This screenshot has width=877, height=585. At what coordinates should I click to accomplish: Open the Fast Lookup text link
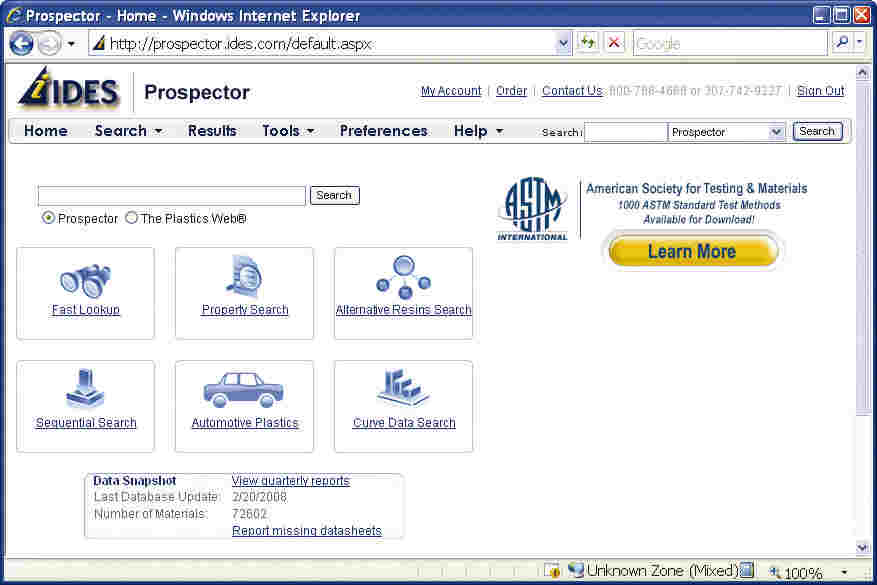pos(86,309)
